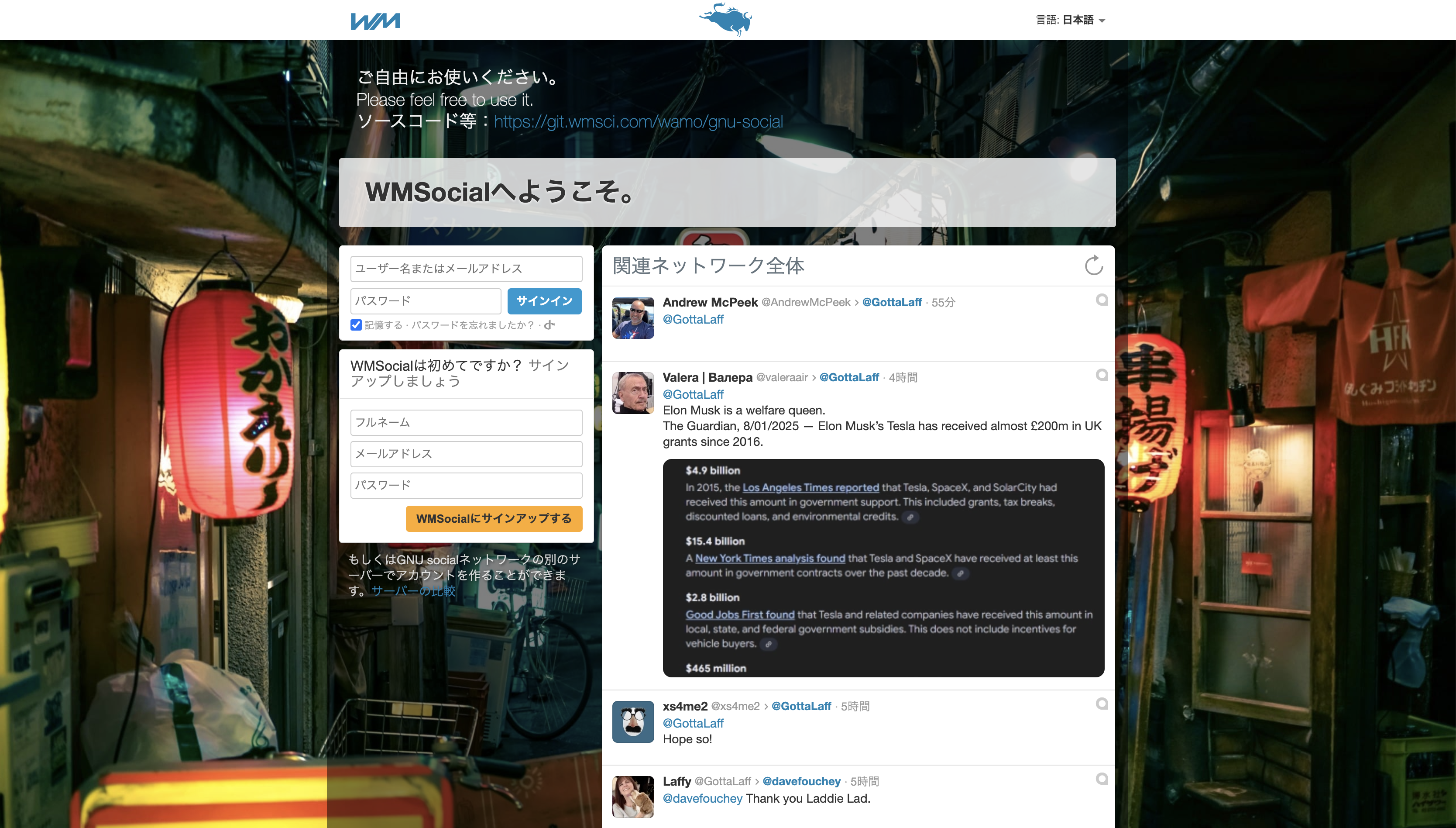The width and height of the screenshot is (1456, 828).
Task: Click the OpenID icon beside forgot password
Action: pyautogui.click(x=549, y=325)
